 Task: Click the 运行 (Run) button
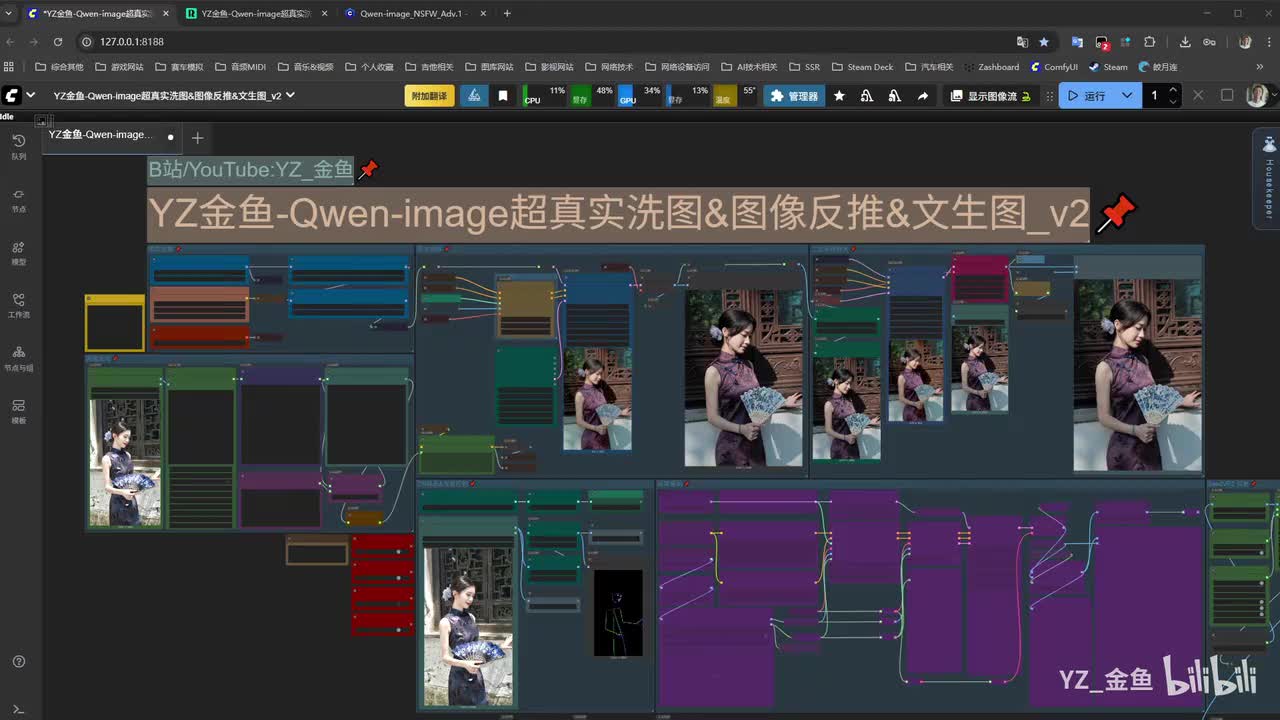(x=1087, y=96)
